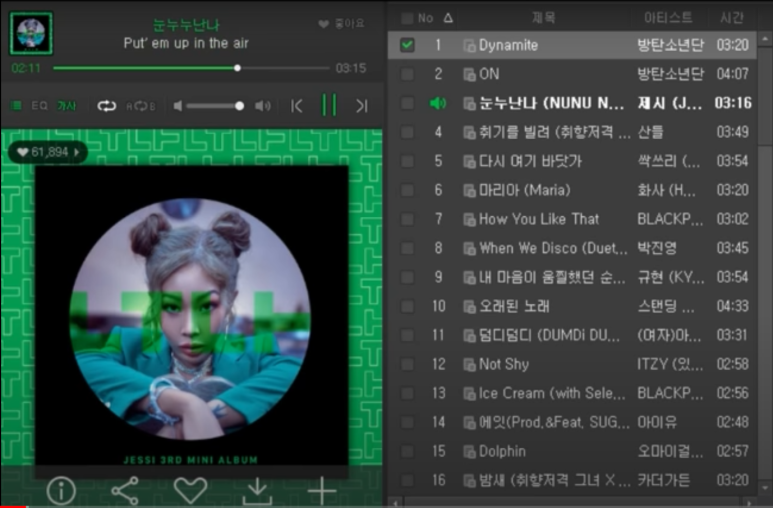Click artist 아이유 in row 14
This screenshot has width=773, height=508.
(x=657, y=422)
